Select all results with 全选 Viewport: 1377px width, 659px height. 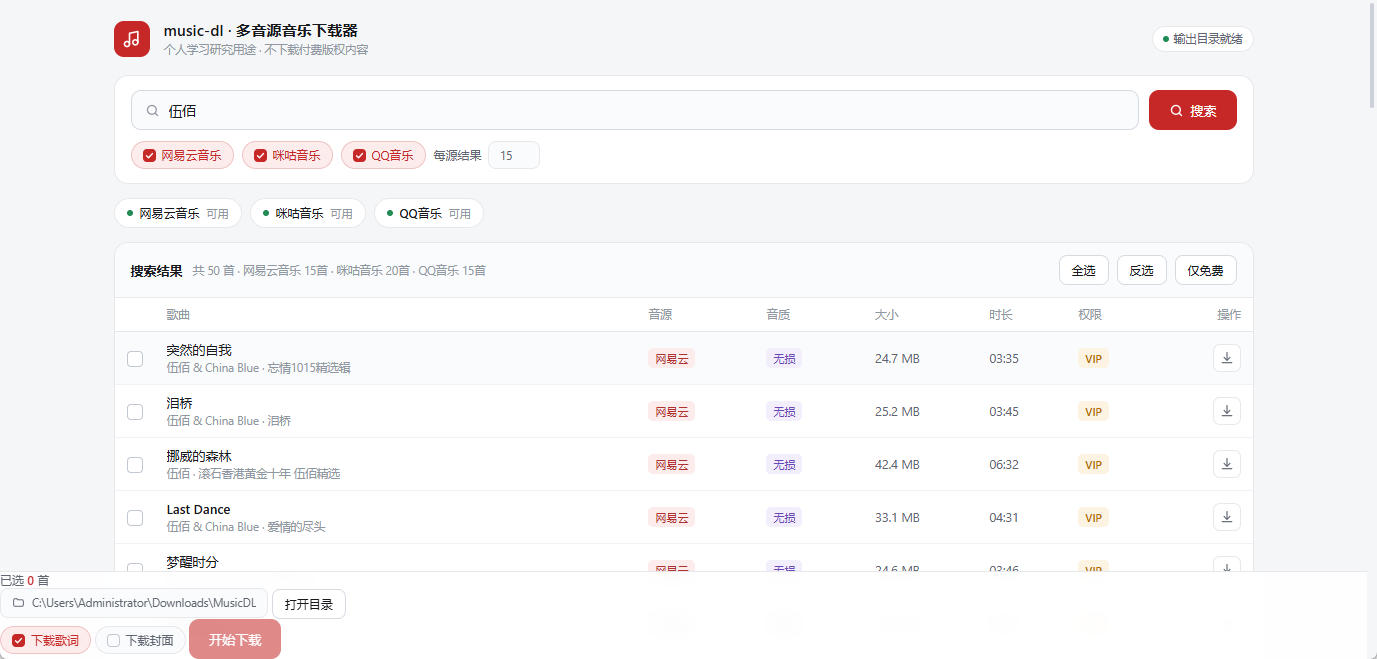[1084, 270]
